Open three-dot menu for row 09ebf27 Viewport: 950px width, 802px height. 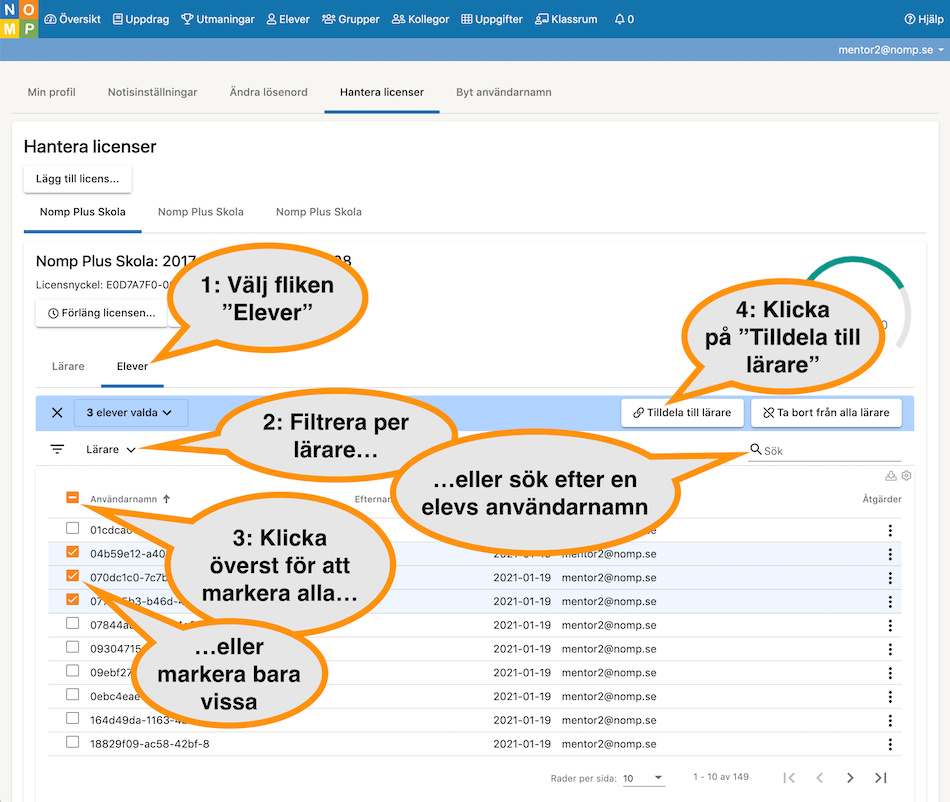(x=890, y=673)
